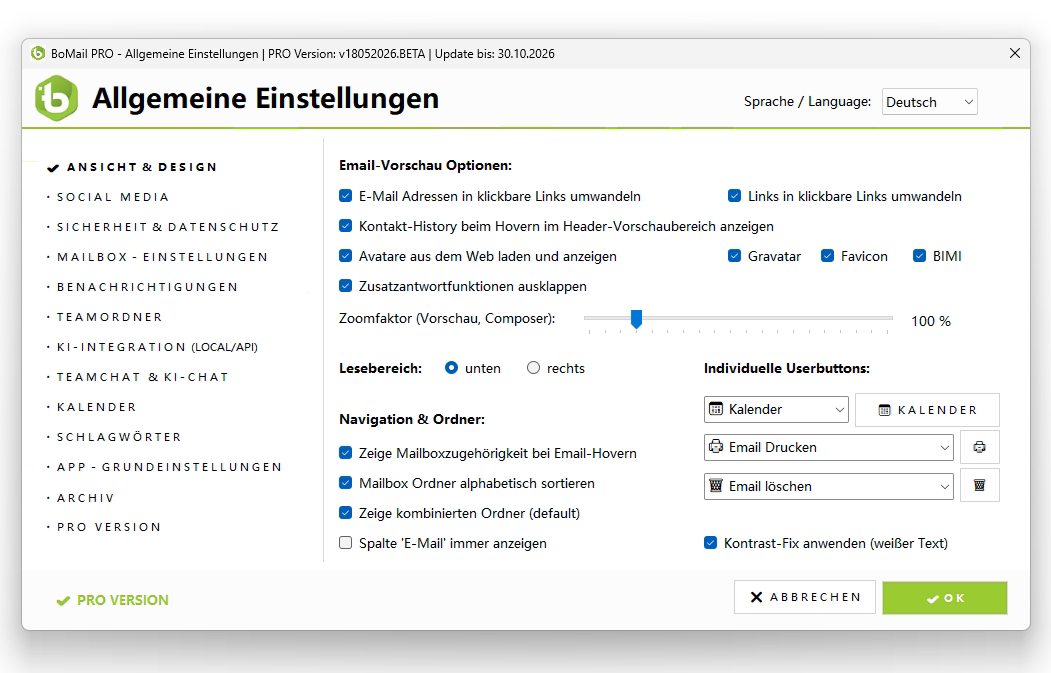Close the Allgemeine Einstellungen window

[x=1015, y=53]
